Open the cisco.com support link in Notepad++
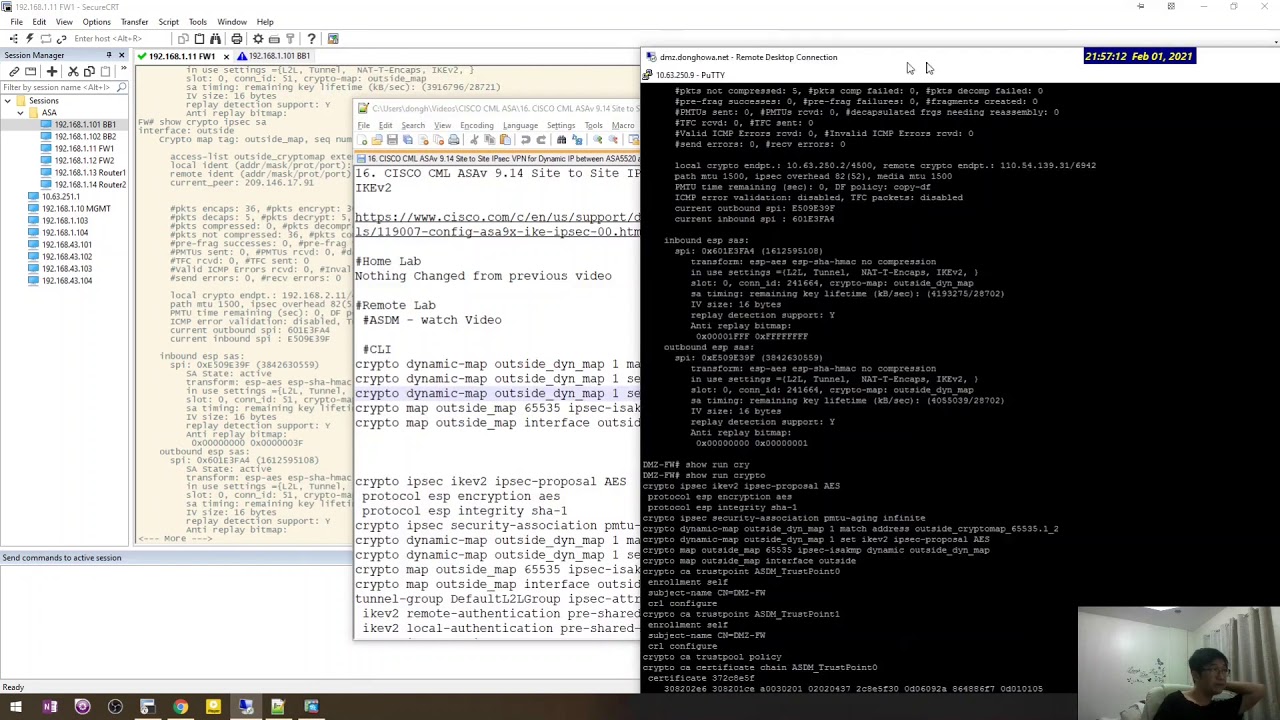The image size is (1280, 720). pos(497,225)
